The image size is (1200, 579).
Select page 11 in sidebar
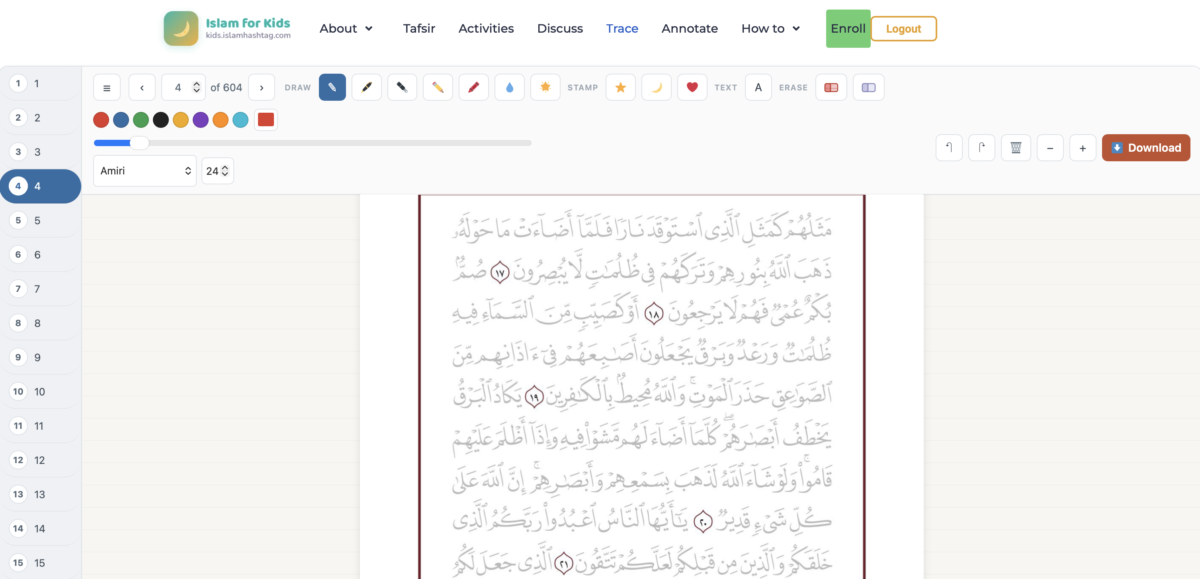pos(40,426)
